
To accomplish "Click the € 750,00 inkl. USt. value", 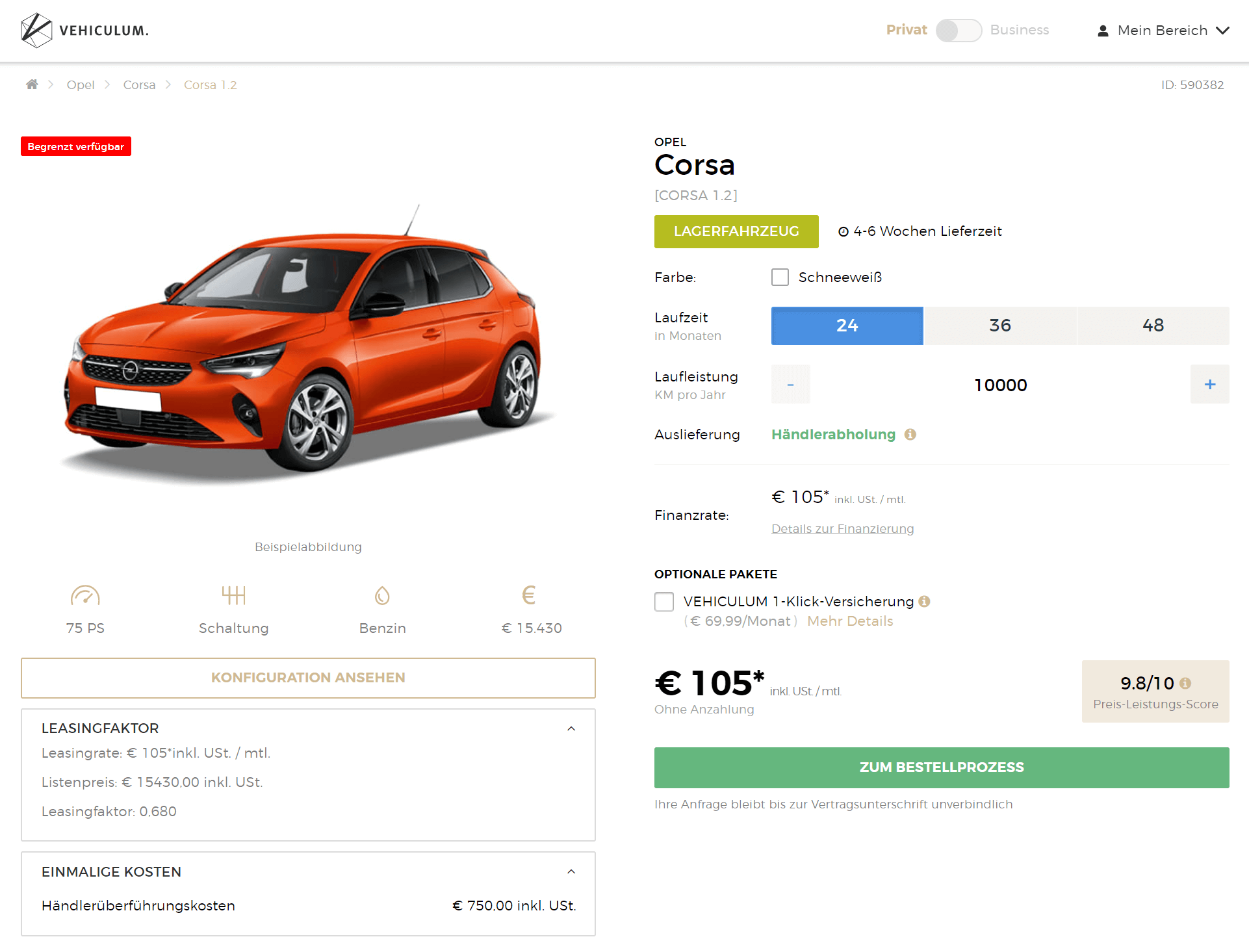I will [514, 905].
